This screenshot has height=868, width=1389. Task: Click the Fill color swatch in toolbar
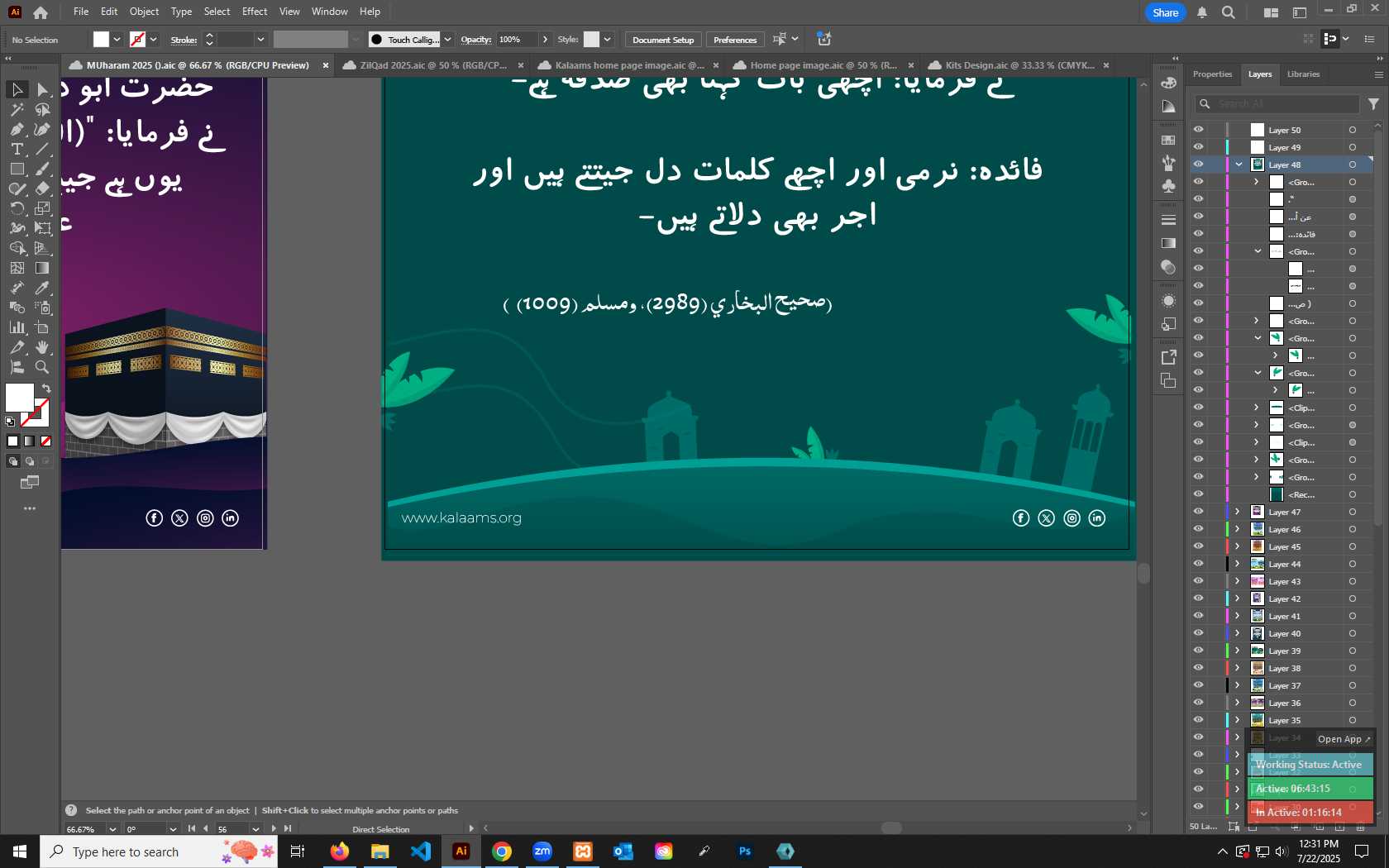(x=20, y=398)
